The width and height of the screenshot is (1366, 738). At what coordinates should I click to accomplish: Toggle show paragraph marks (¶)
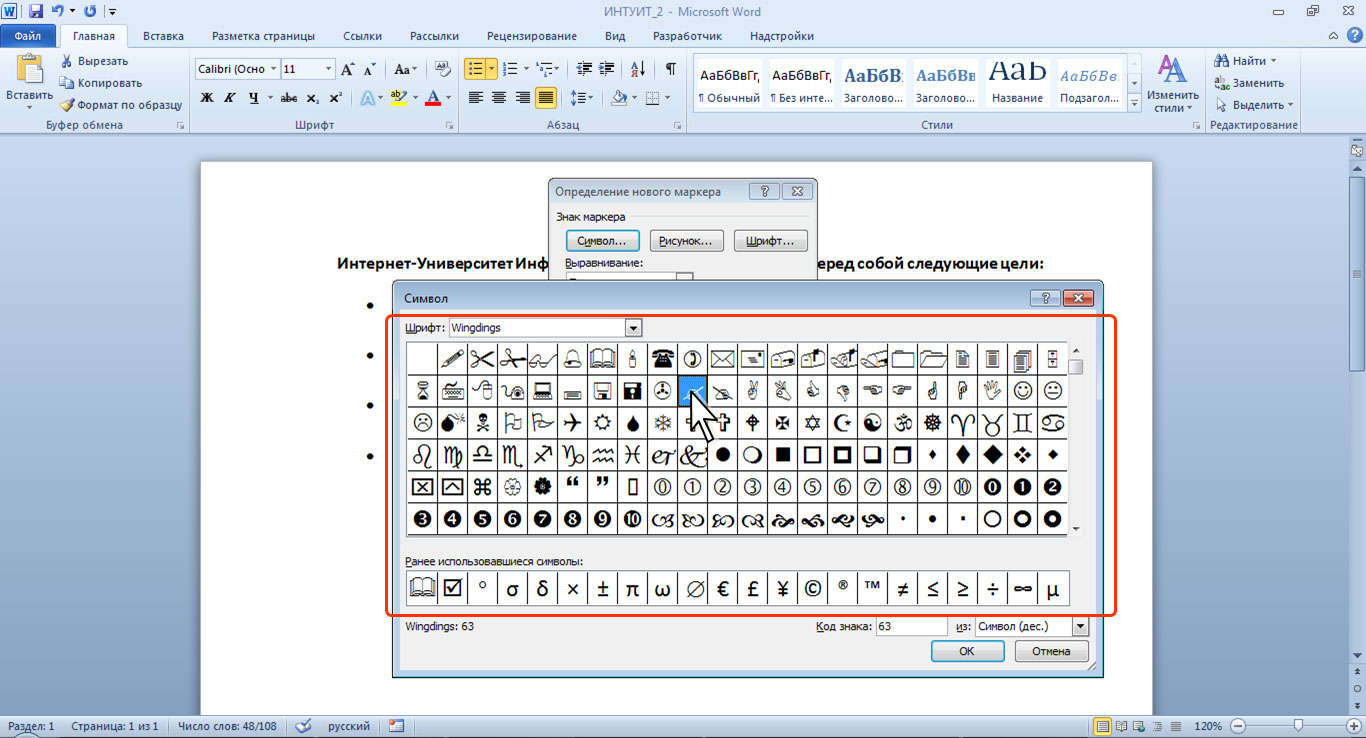coord(670,69)
